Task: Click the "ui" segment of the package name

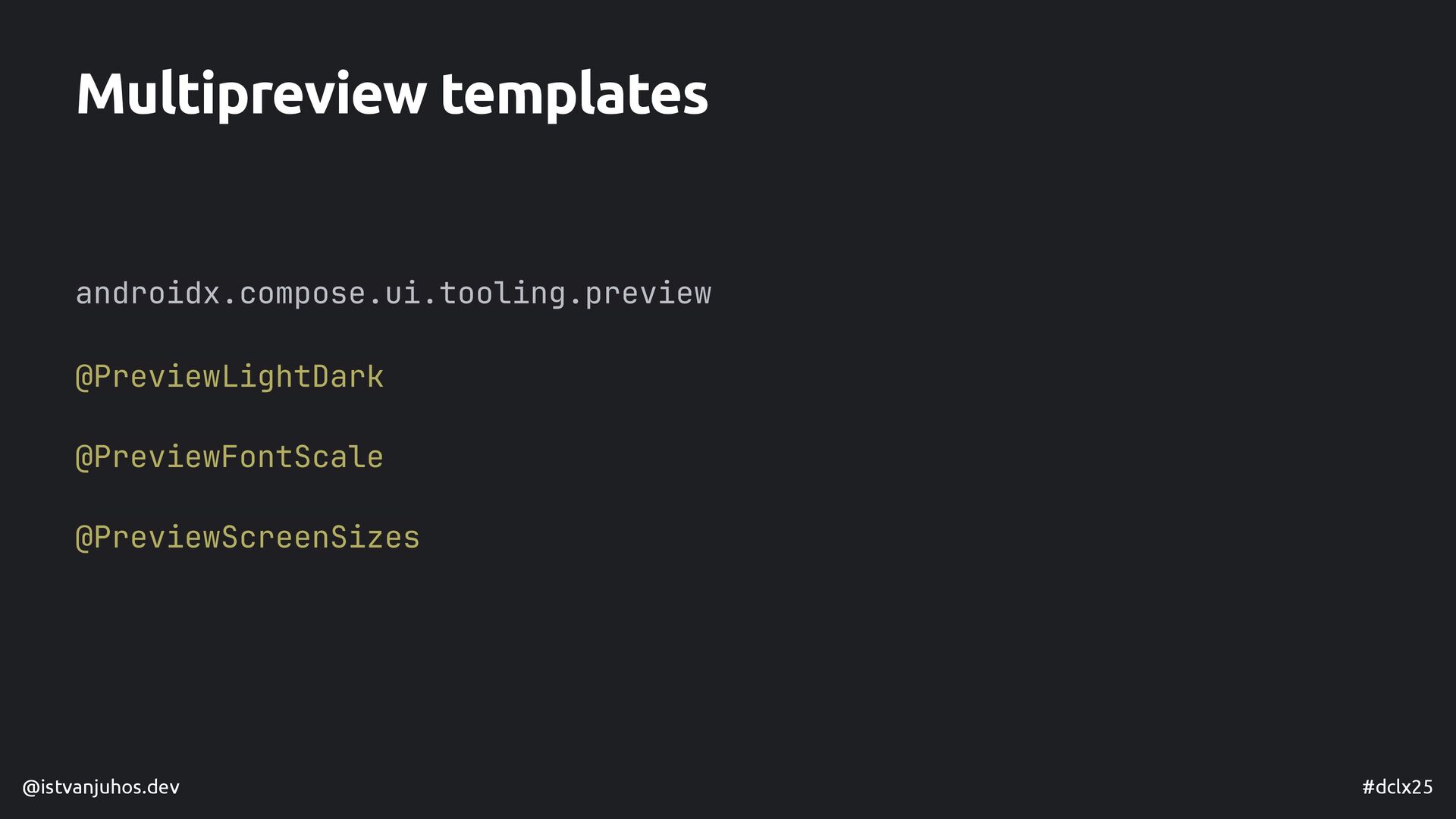Action: [x=403, y=294]
